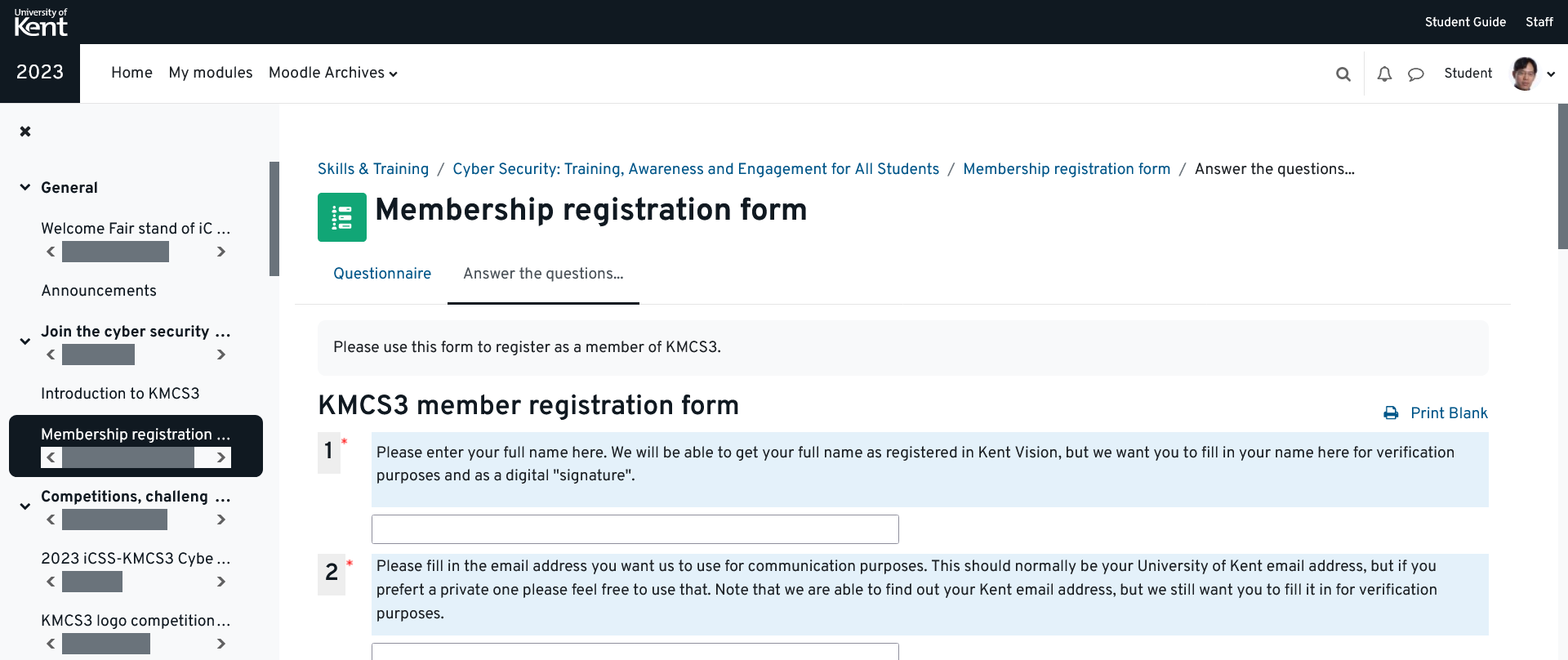
Task: Open the Student Guide link
Action: click(1465, 22)
